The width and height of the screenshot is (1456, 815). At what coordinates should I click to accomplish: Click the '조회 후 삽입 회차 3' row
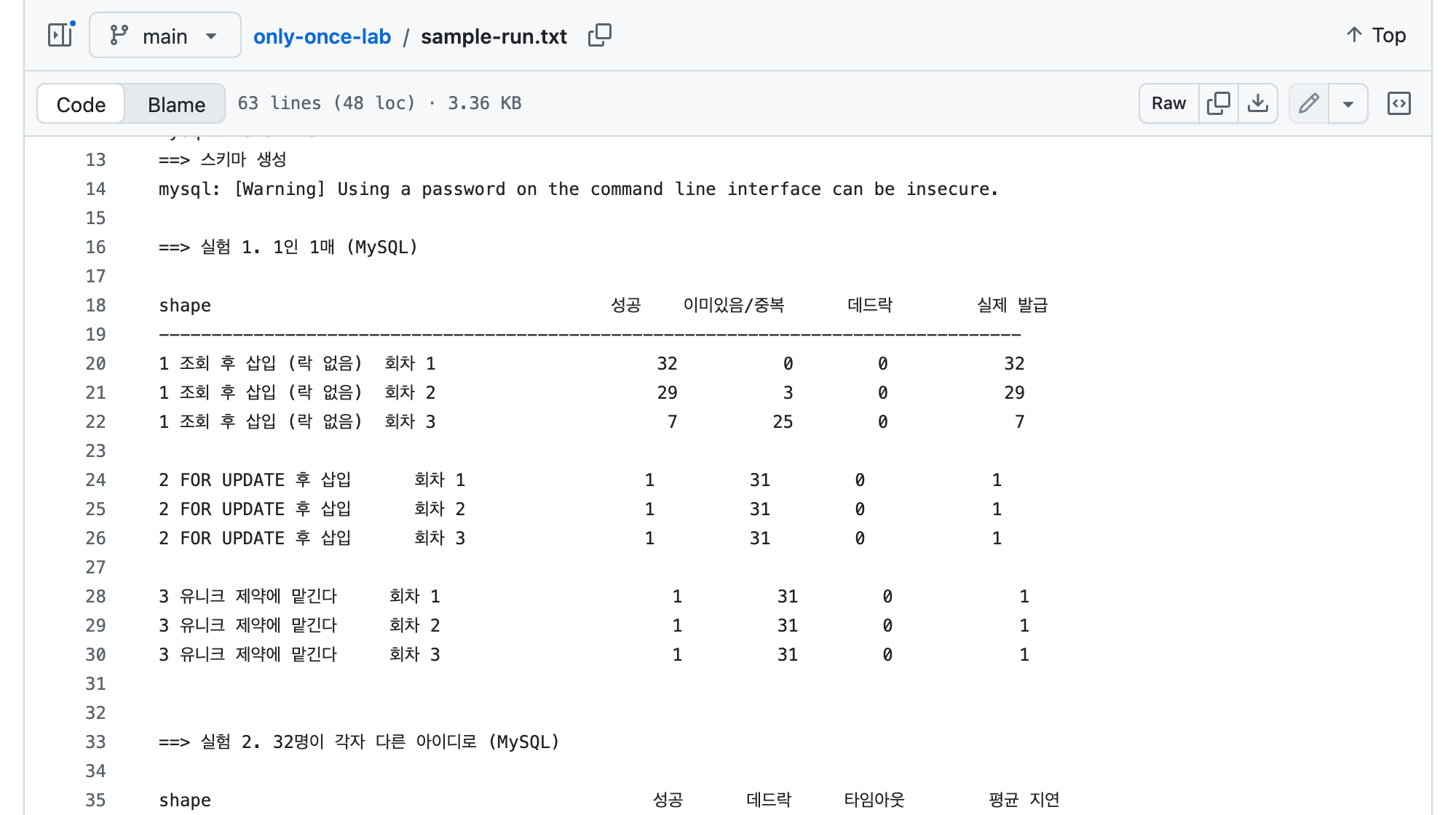coord(592,421)
